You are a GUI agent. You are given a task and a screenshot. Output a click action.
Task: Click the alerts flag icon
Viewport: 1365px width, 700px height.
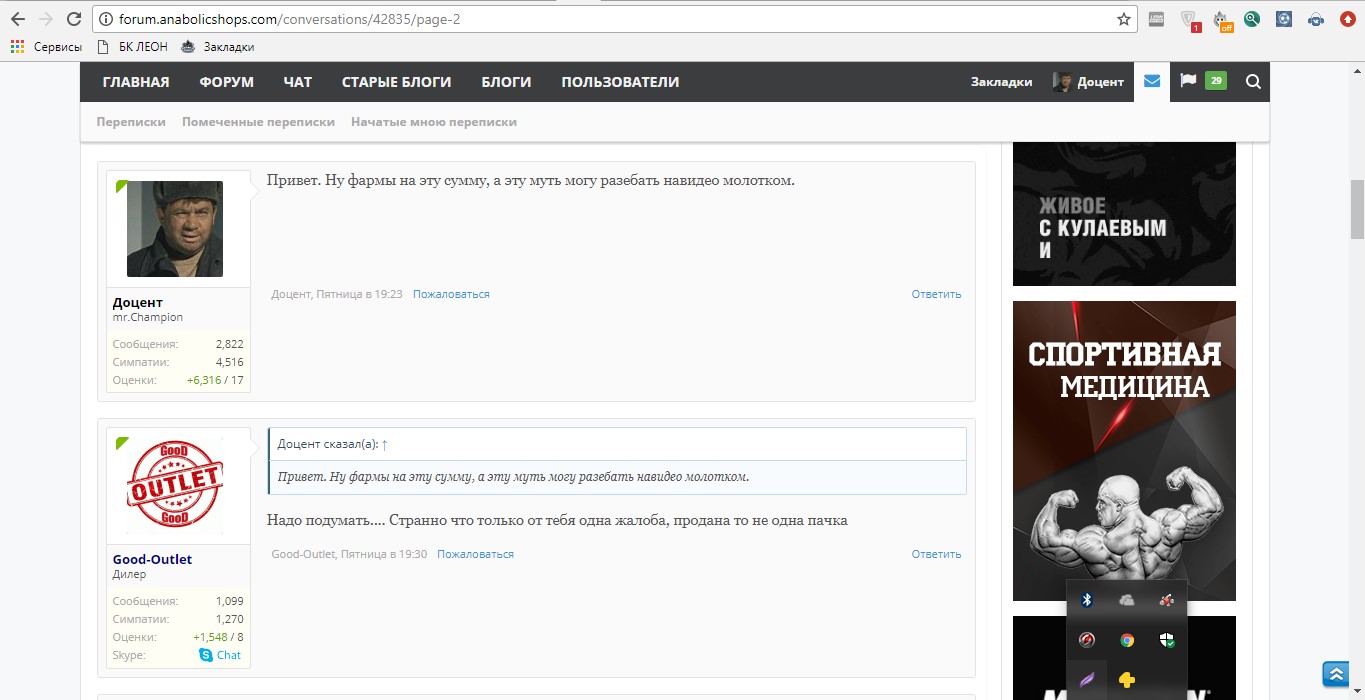click(1188, 82)
